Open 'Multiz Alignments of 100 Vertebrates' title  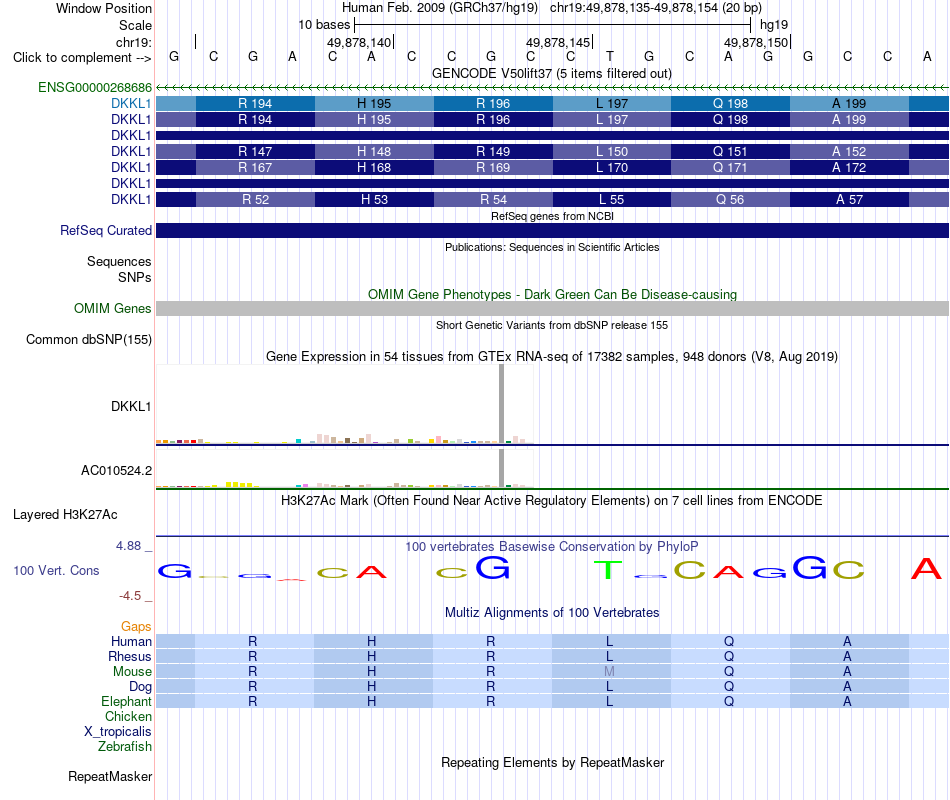tap(552, 613)
